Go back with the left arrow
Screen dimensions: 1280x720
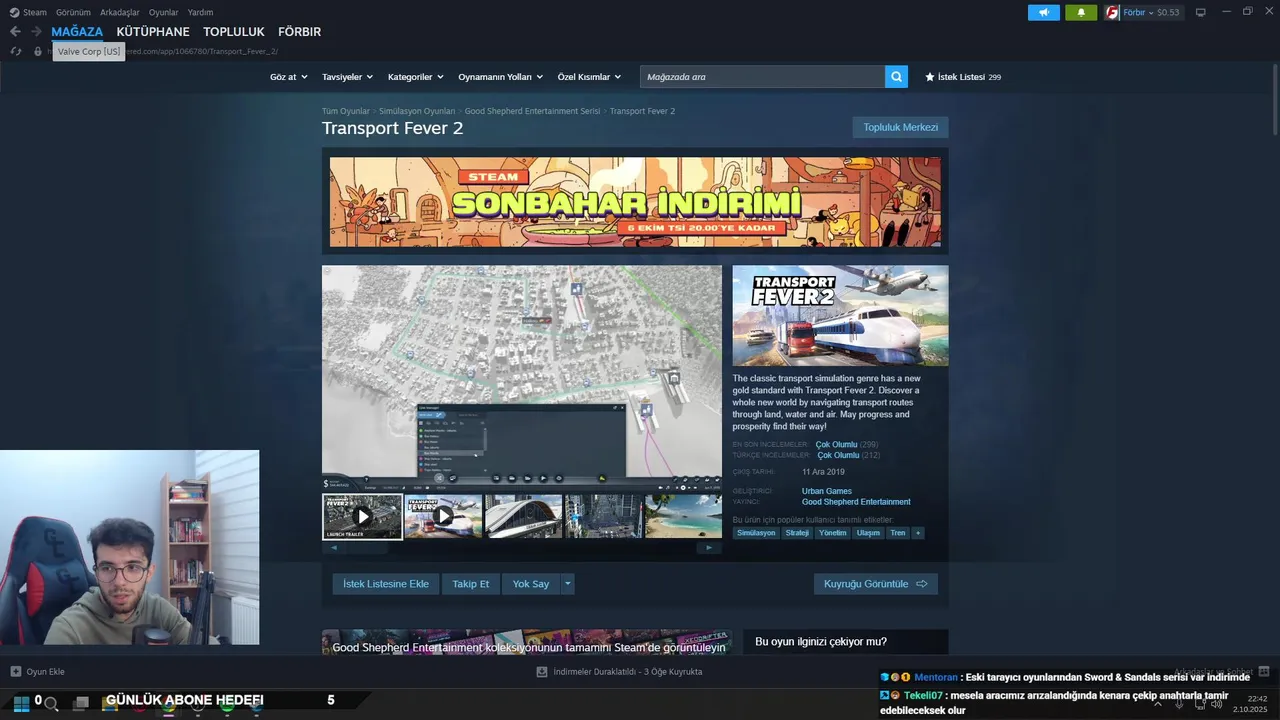tap(15, 32)
